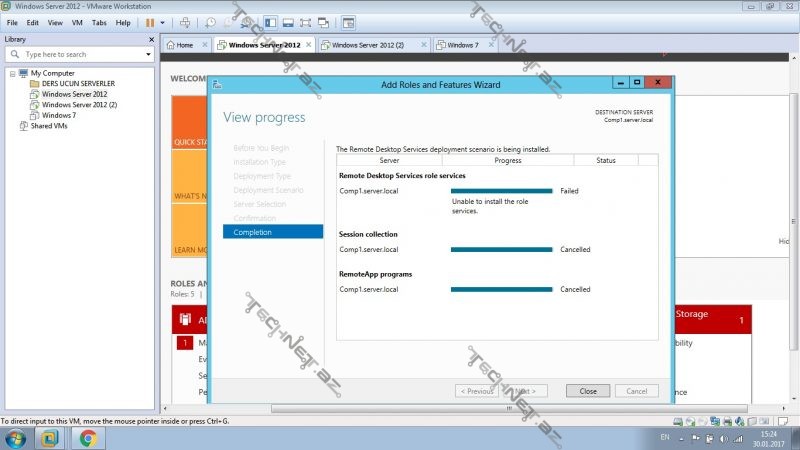Take a snapshot using the toolbar icon

point(210,22)
